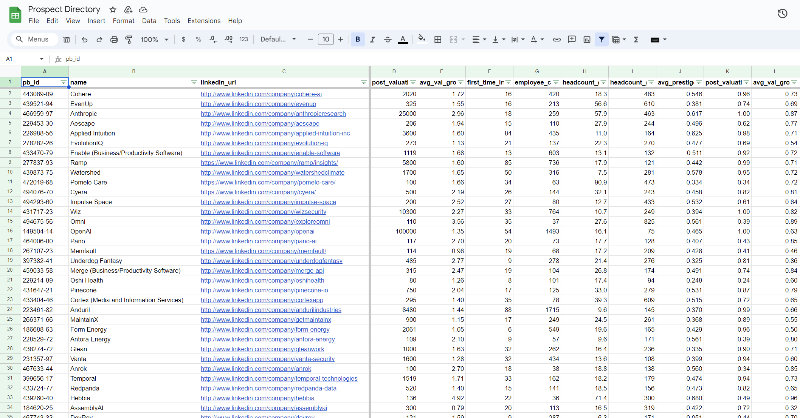
Task: Pick the text color underlined A
Action: (403, 39)
